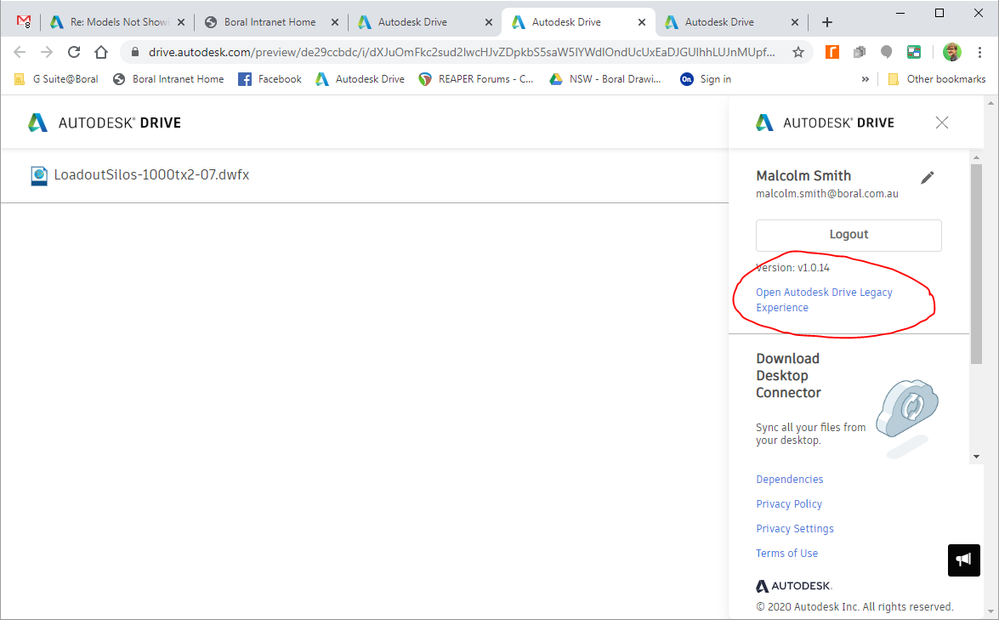Switch to the Boral Intranet Home tab
The image size is (999, 620).
271,22
